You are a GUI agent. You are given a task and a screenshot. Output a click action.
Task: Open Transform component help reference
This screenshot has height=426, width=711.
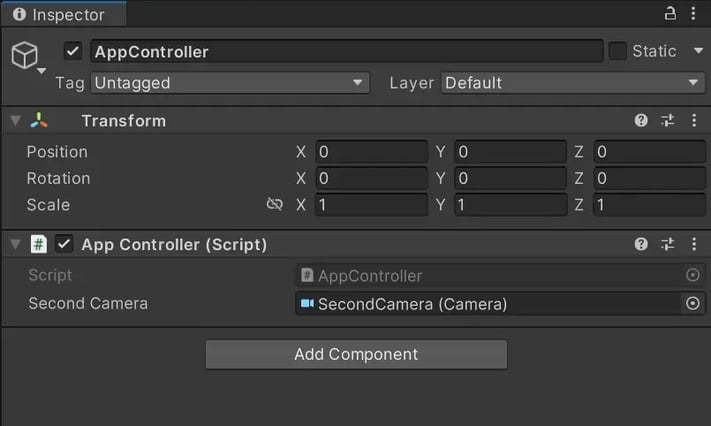(x=641, y=121)
